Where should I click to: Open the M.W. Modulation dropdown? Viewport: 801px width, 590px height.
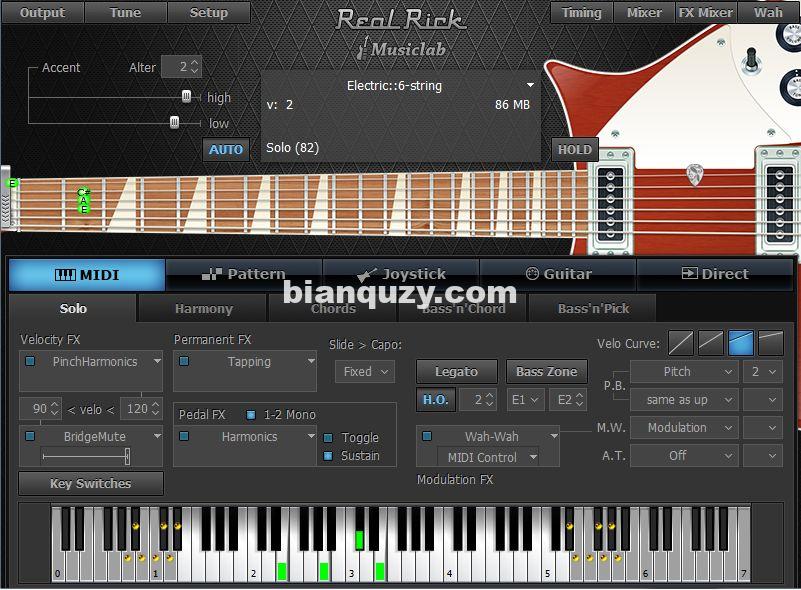tap(684, 428)
